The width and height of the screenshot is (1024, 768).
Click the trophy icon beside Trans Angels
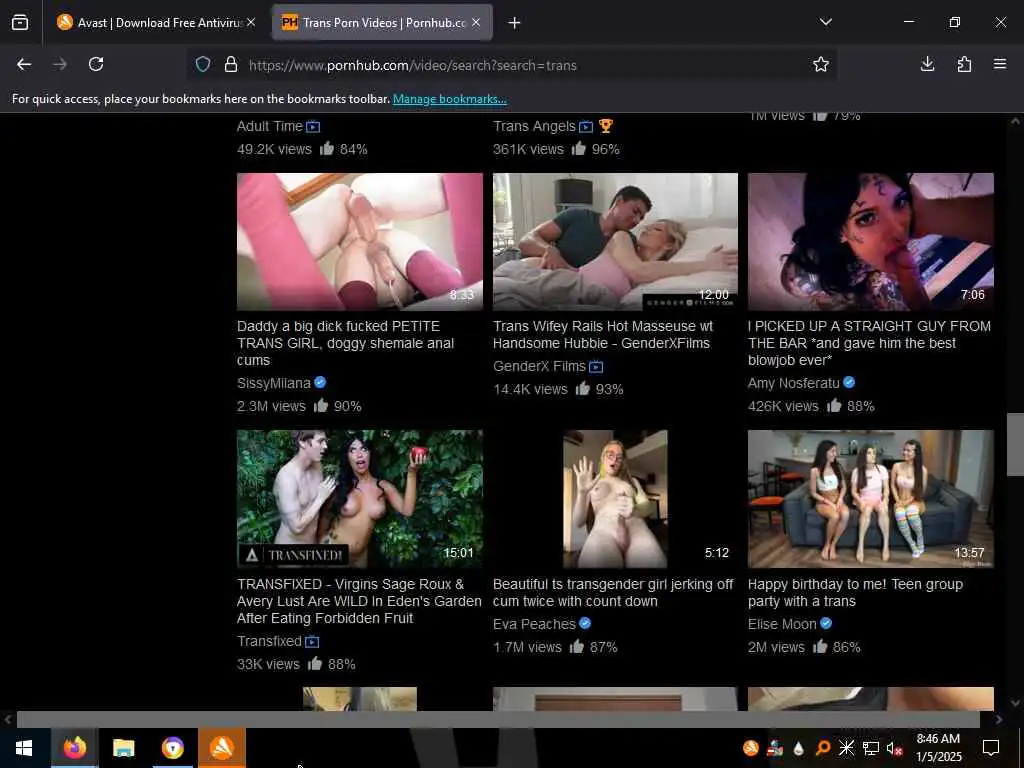(605, 126)
